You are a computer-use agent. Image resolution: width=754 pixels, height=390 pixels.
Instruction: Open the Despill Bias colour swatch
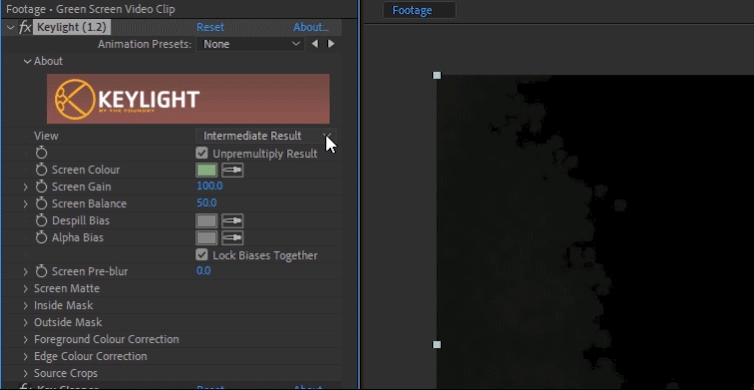(x=207, y=221)
